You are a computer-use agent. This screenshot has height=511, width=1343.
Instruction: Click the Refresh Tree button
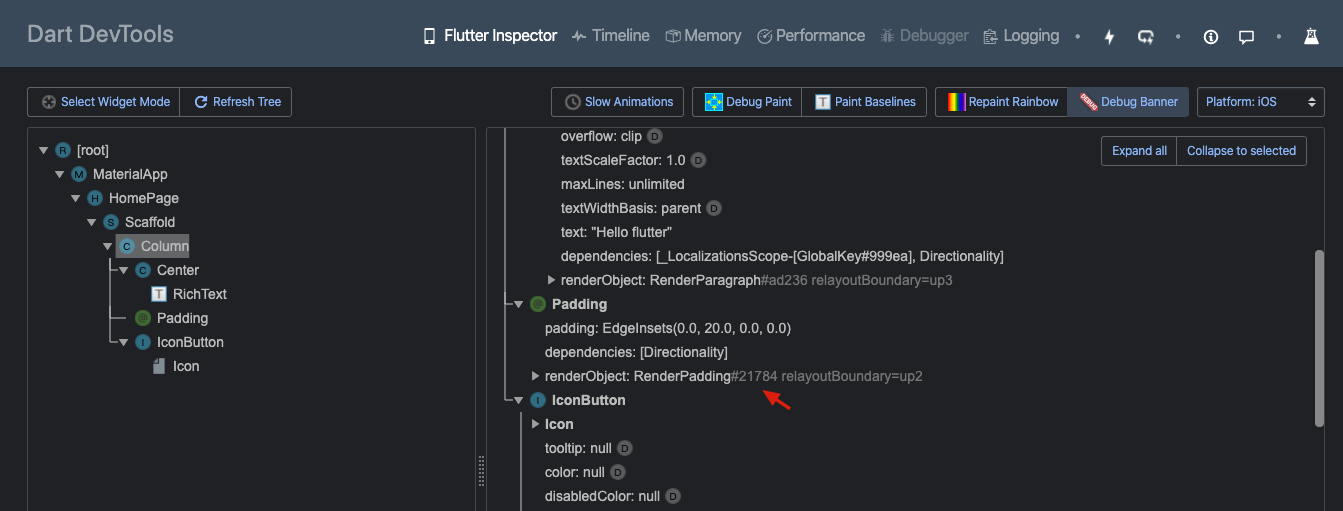tap(237, 102)
